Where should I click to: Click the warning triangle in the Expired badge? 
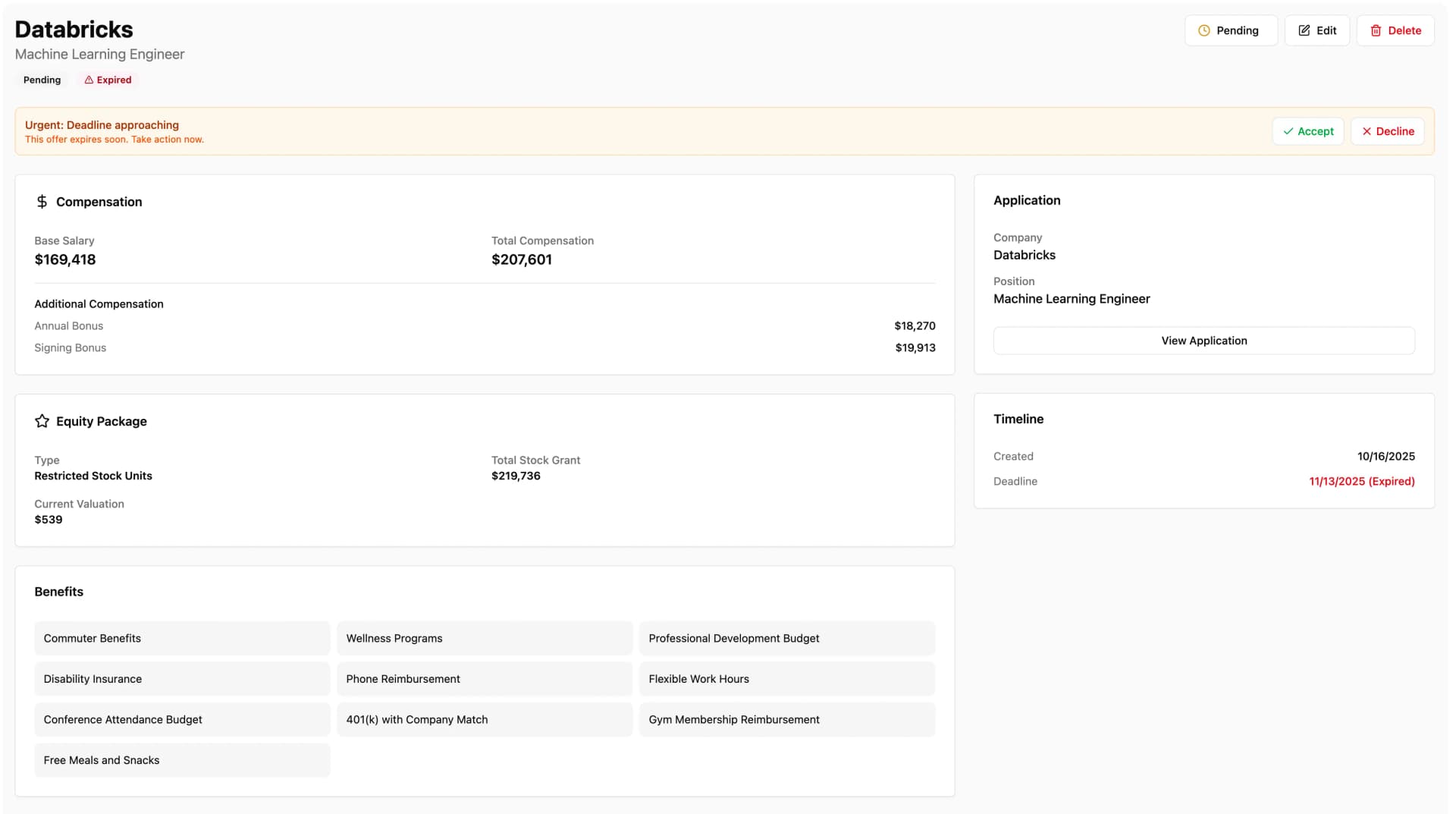88,80
